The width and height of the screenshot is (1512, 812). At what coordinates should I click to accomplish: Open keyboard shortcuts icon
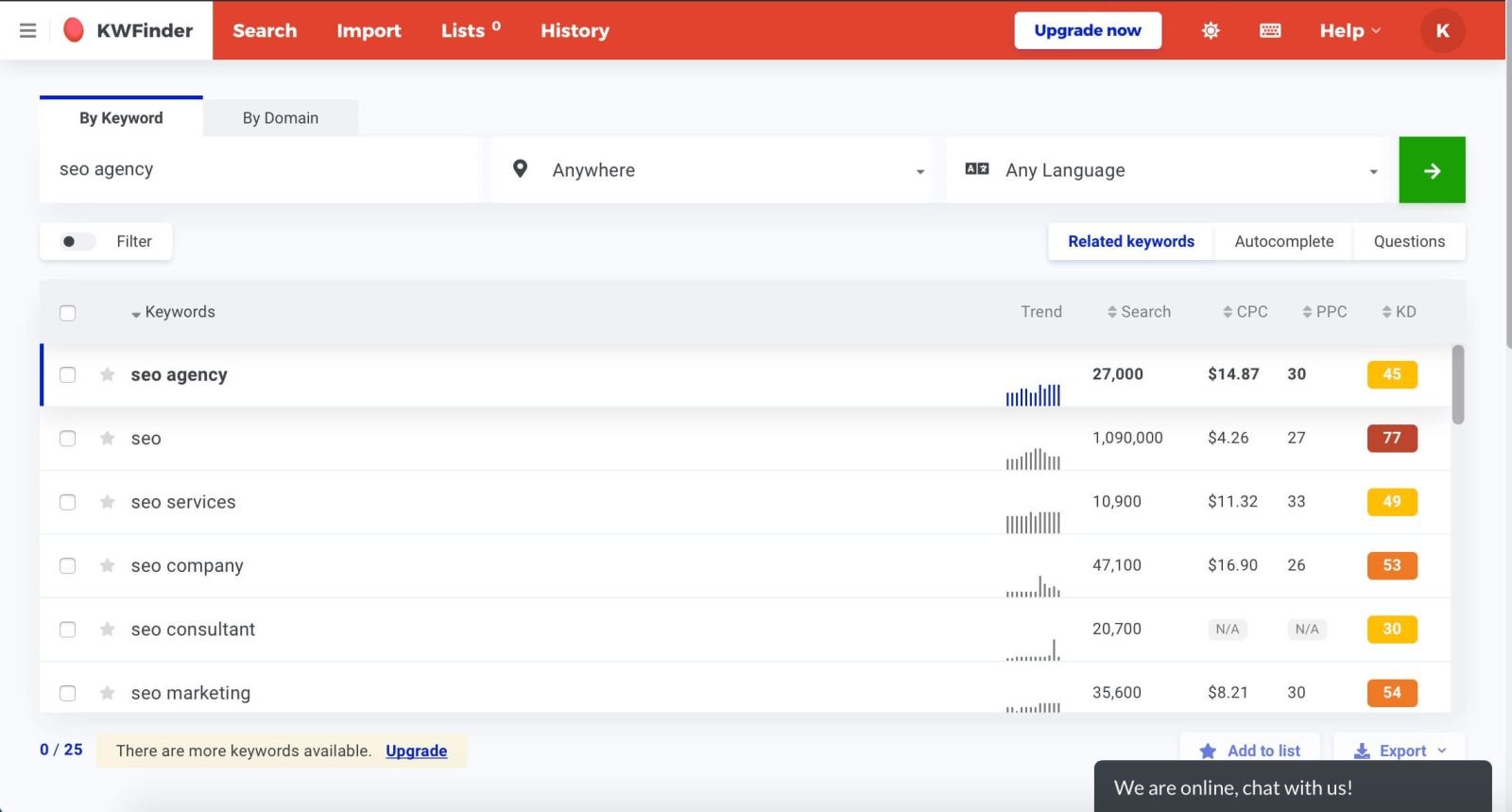pyautogui.click(x=1270, y=30)
